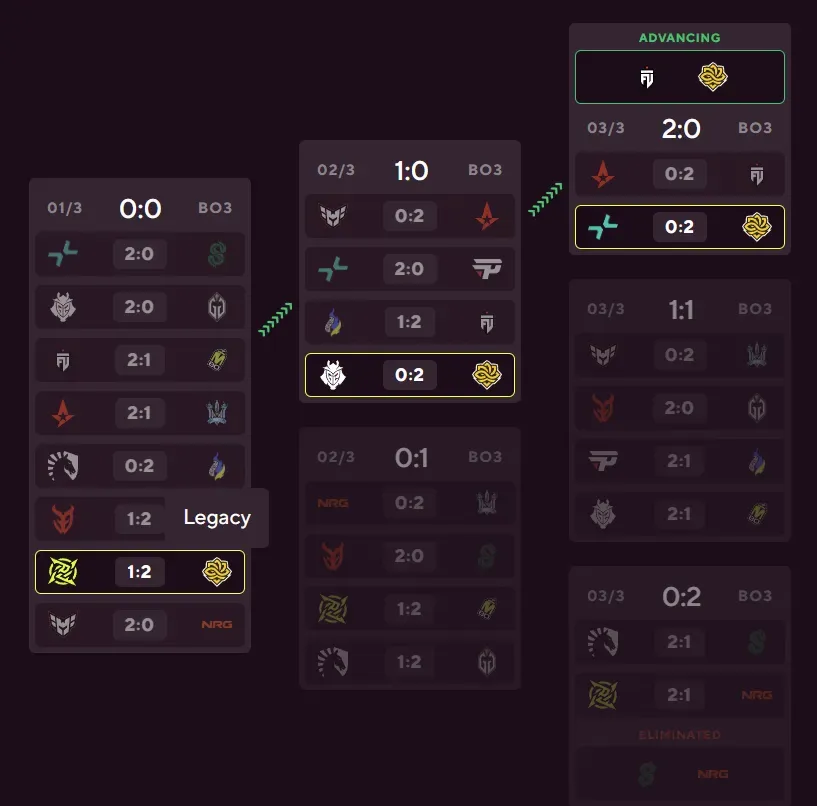Click the ADVANCING header text
The width and height of the screenshot is (817, 806).
(x=680, y=37)
